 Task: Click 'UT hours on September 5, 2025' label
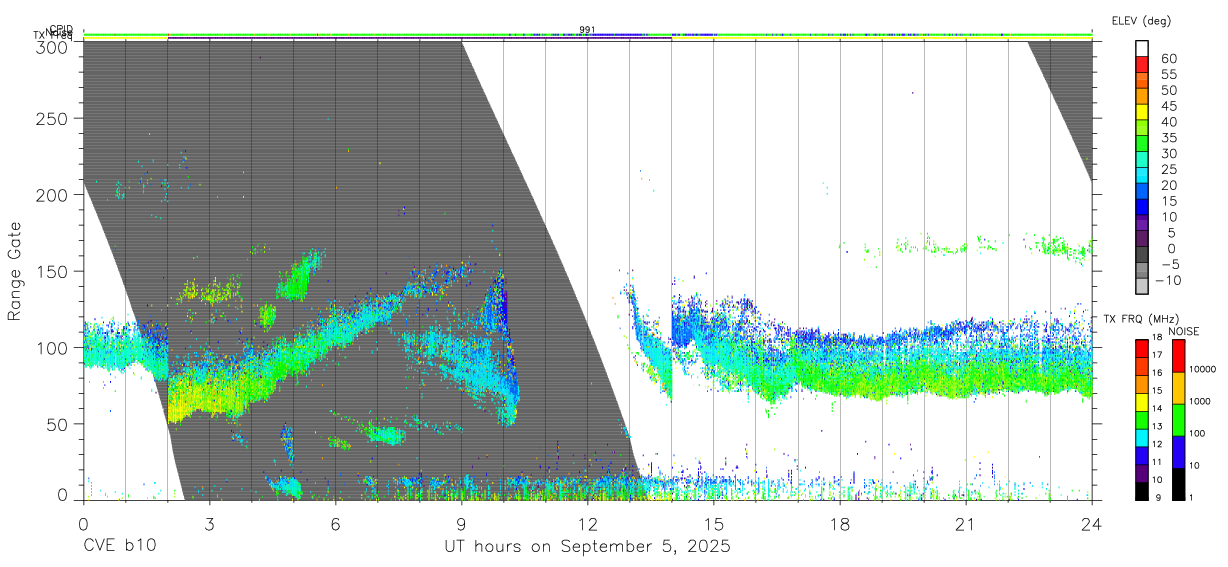point(587,548)
